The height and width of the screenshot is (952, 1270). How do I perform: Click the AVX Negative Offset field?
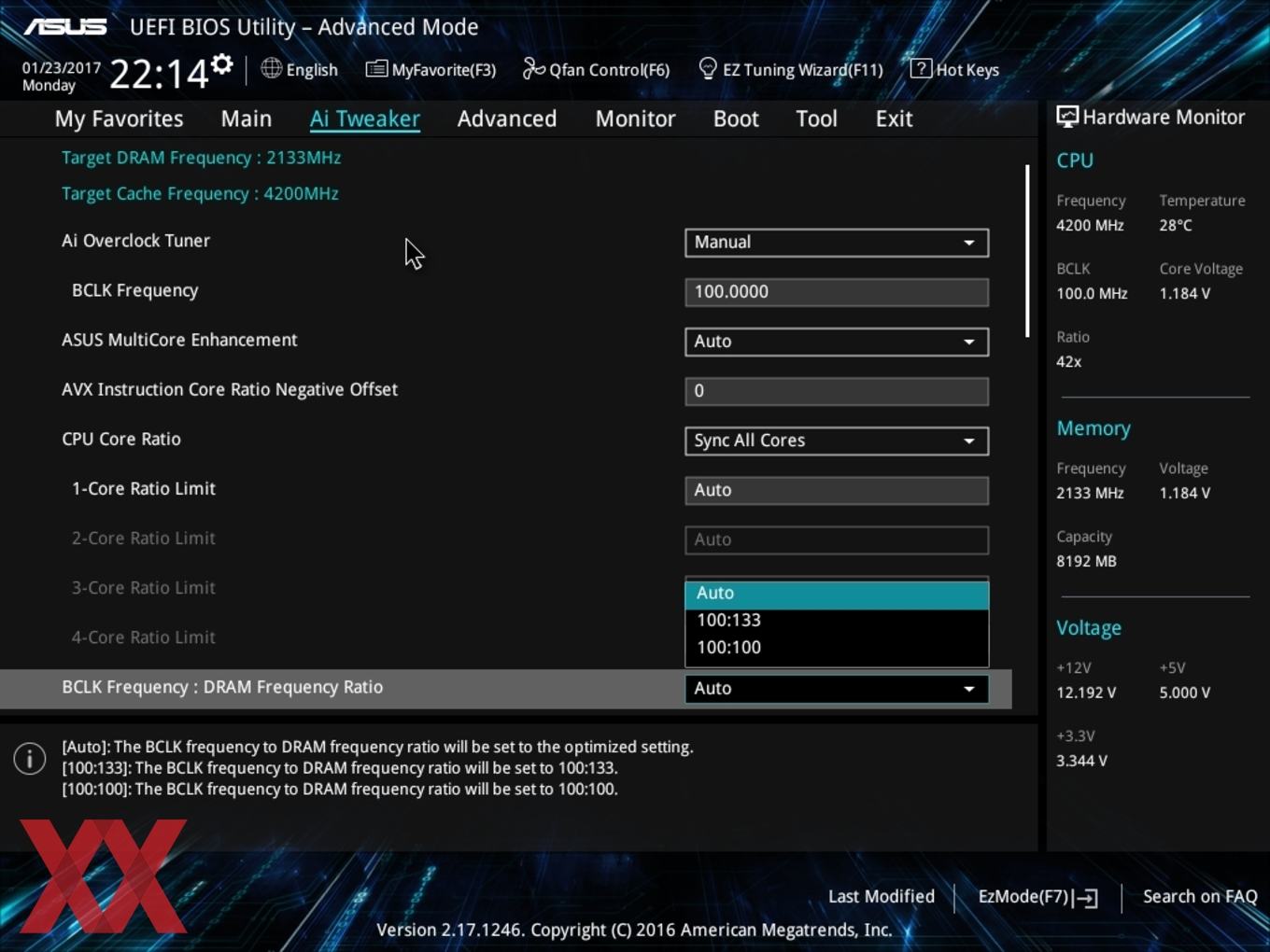(x=837, y=391)
